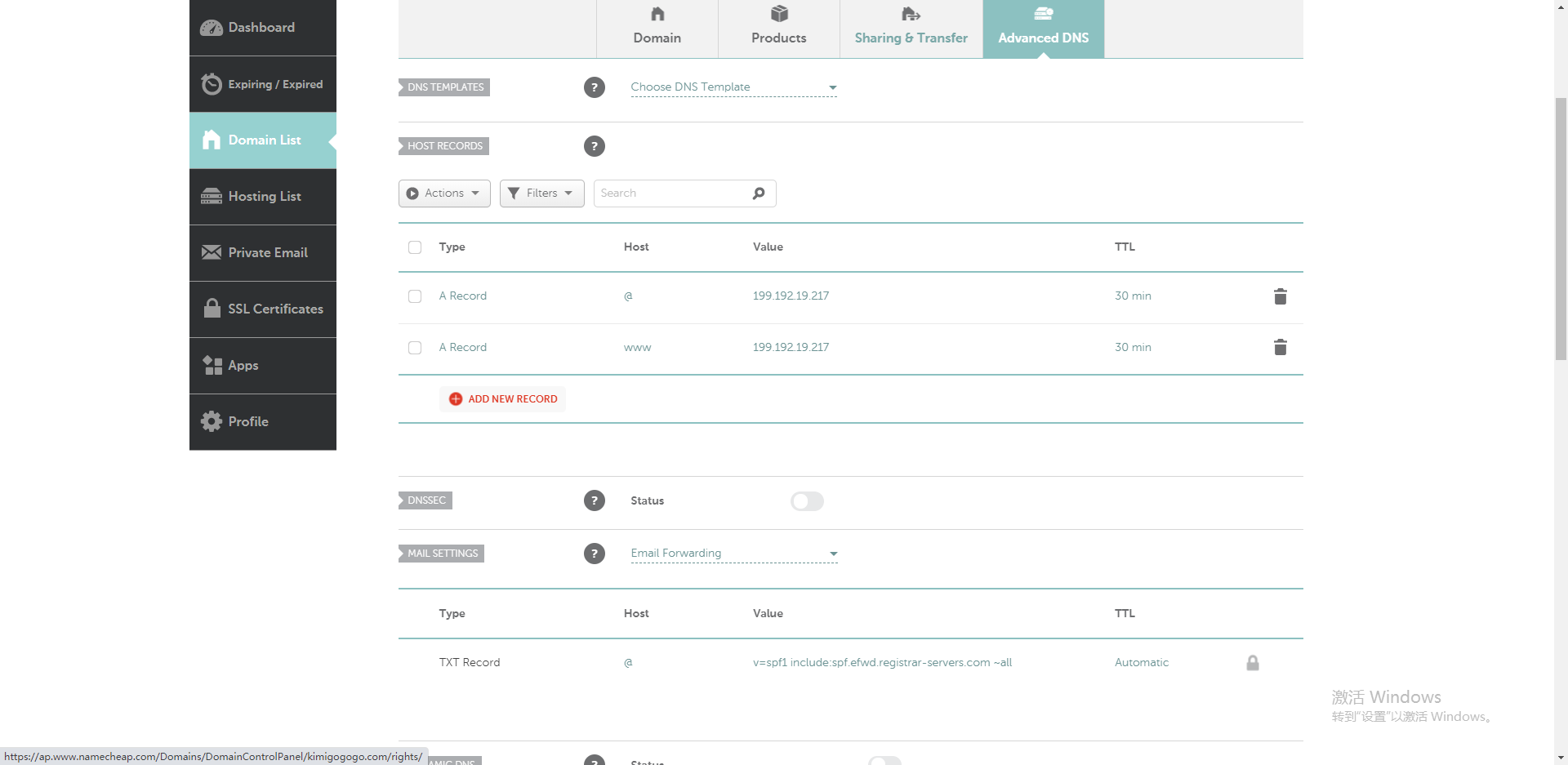Open the Actions dropdown
This screenshot has width=1568, height=765.
444,193
